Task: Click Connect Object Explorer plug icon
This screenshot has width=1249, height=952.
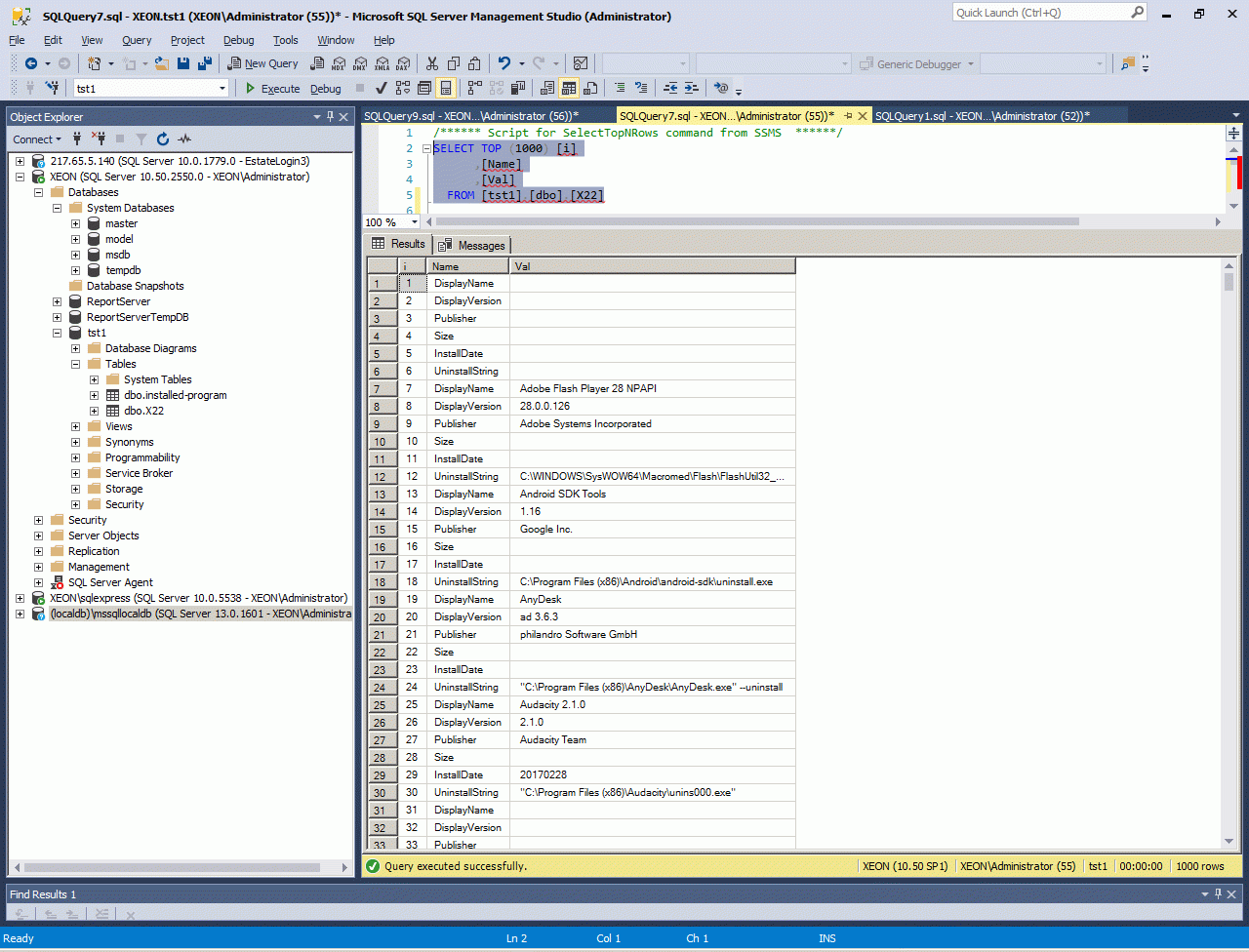Action: point(77,139)
